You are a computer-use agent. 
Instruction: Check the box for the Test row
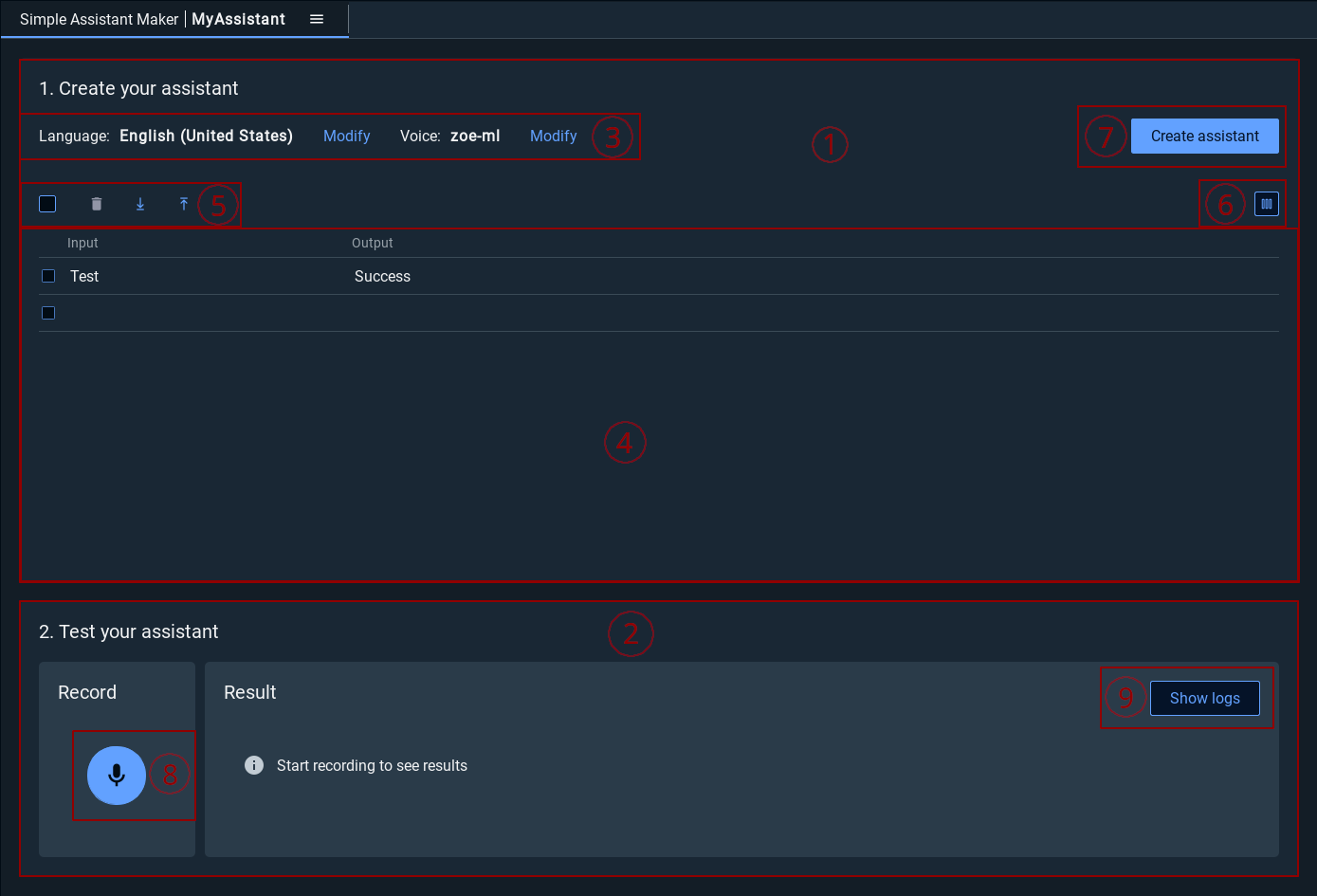[48, 276]
